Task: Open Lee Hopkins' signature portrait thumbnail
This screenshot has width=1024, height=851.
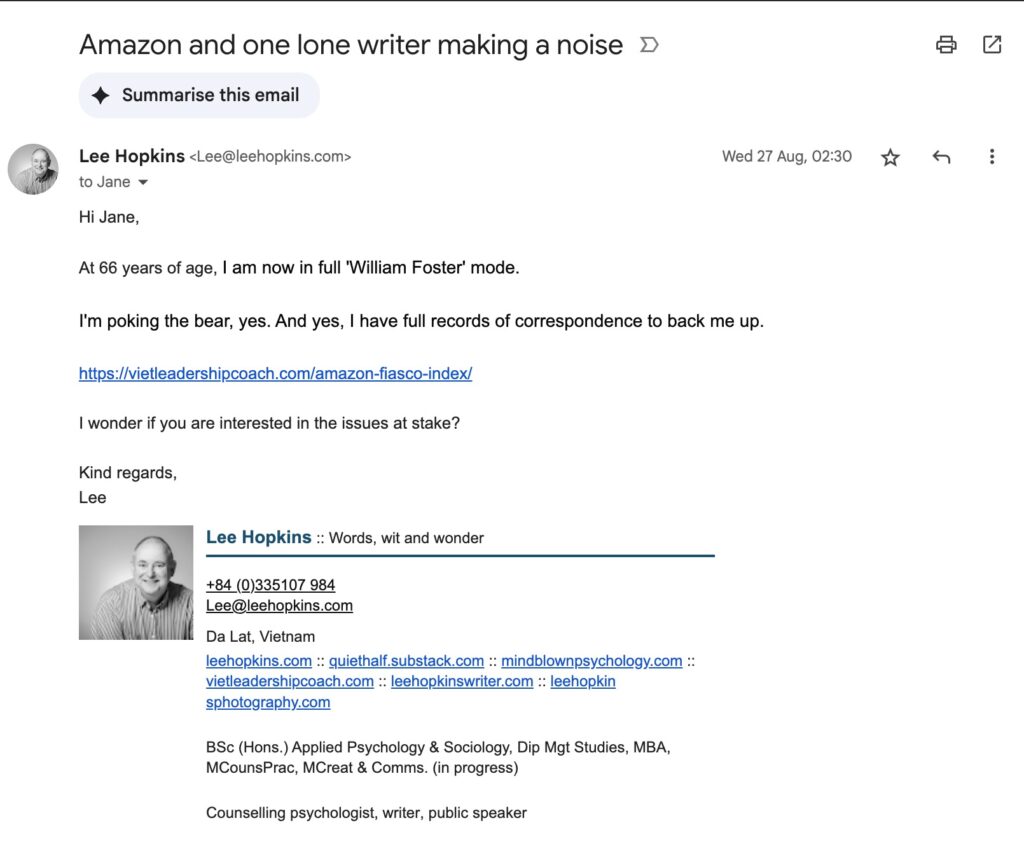Action: 136,581
